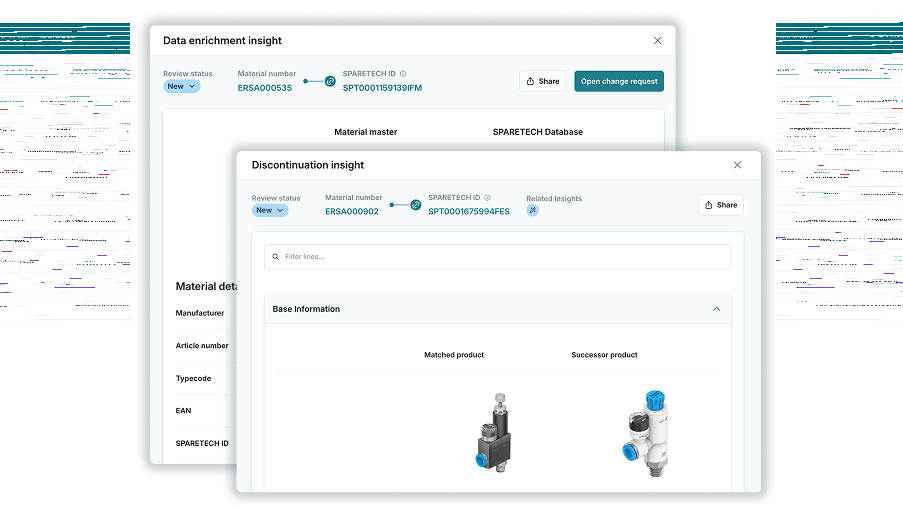Open SPARETECH ID SPT0001675994FES link
The width and height of the screenshot is (903, 508).
coord(469,211)
